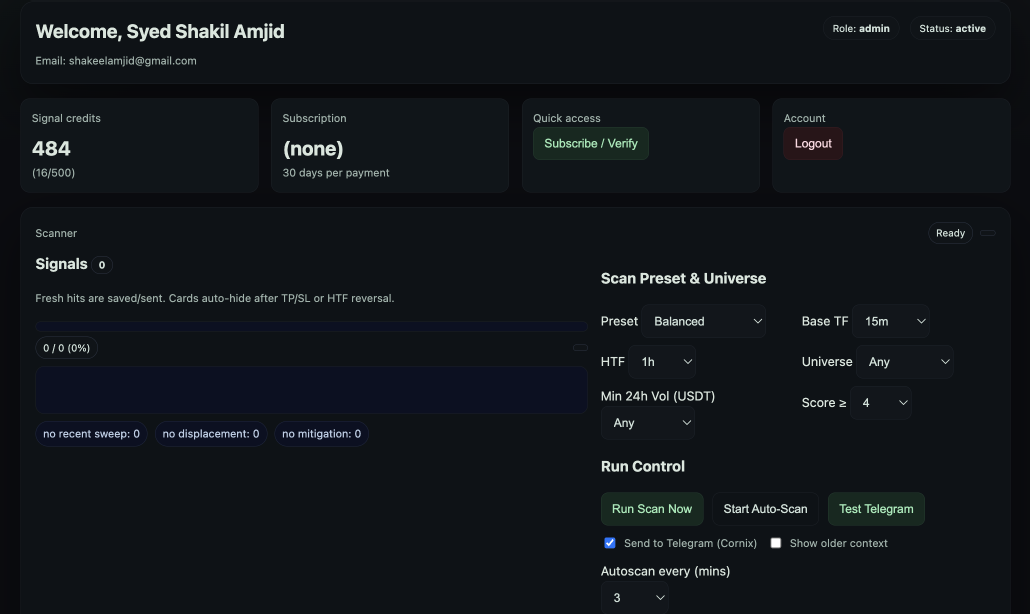This screenshot has width=1030, height=614.
Task: Open the Base TF dropdown set to 15m
Action: [891, 321]
